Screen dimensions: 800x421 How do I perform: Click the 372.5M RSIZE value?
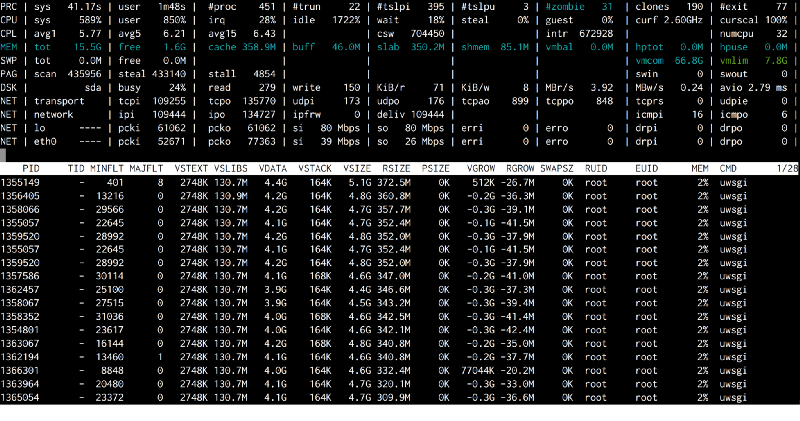[x=394, y=183]
